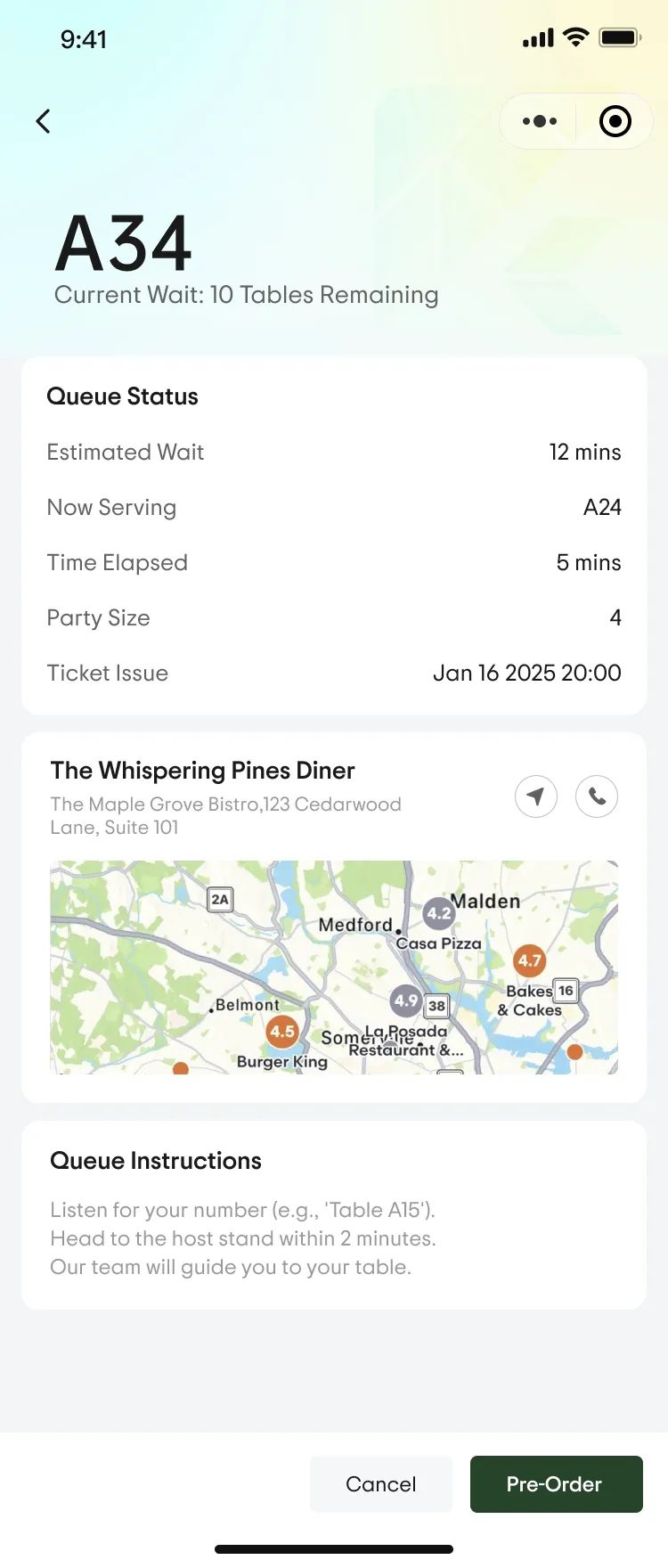
Task: Tap the route 2A shield on the map
Action: click(x=220, y=900)
